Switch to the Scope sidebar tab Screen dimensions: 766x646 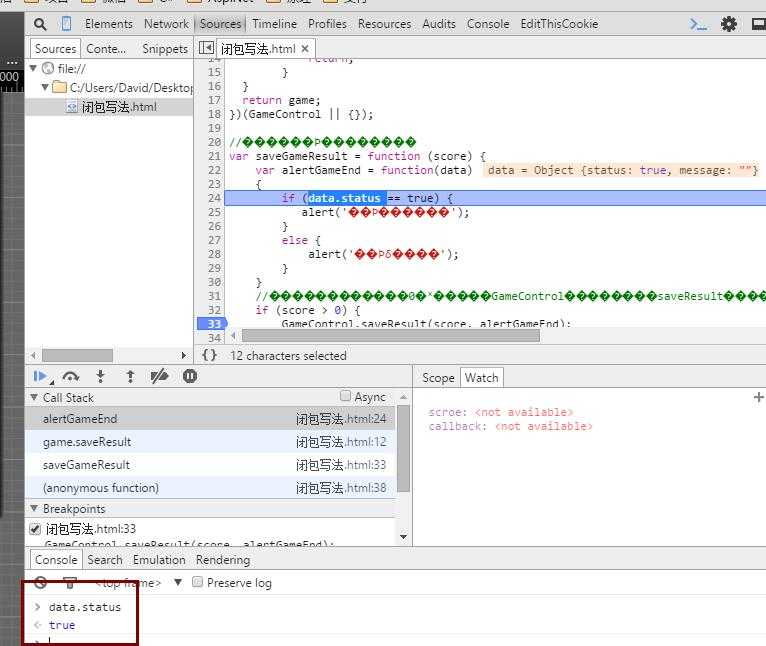pyautogui.click(x=438, y=378)
